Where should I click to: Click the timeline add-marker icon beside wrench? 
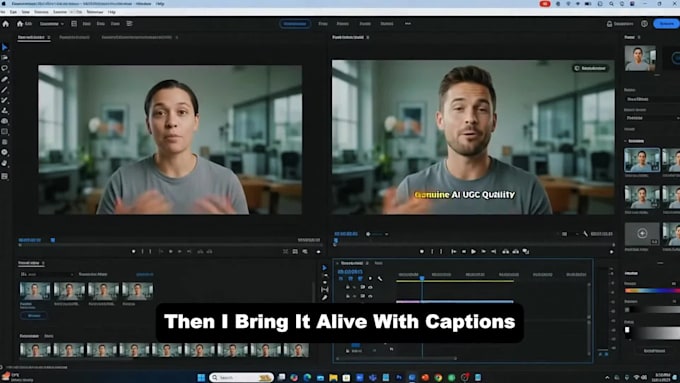(x=370, y=278)
